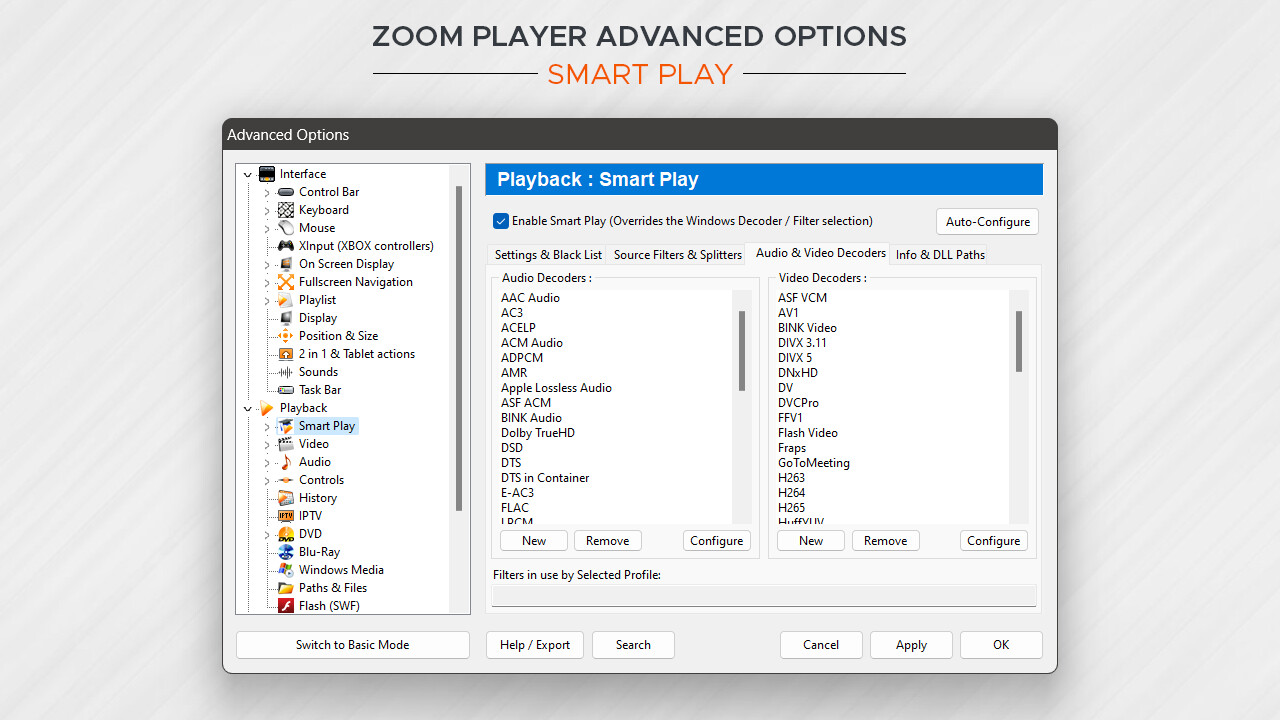Select the XInput gamepad icon in the sidebar
The image size is (1280, 720).
pos(286,245)
